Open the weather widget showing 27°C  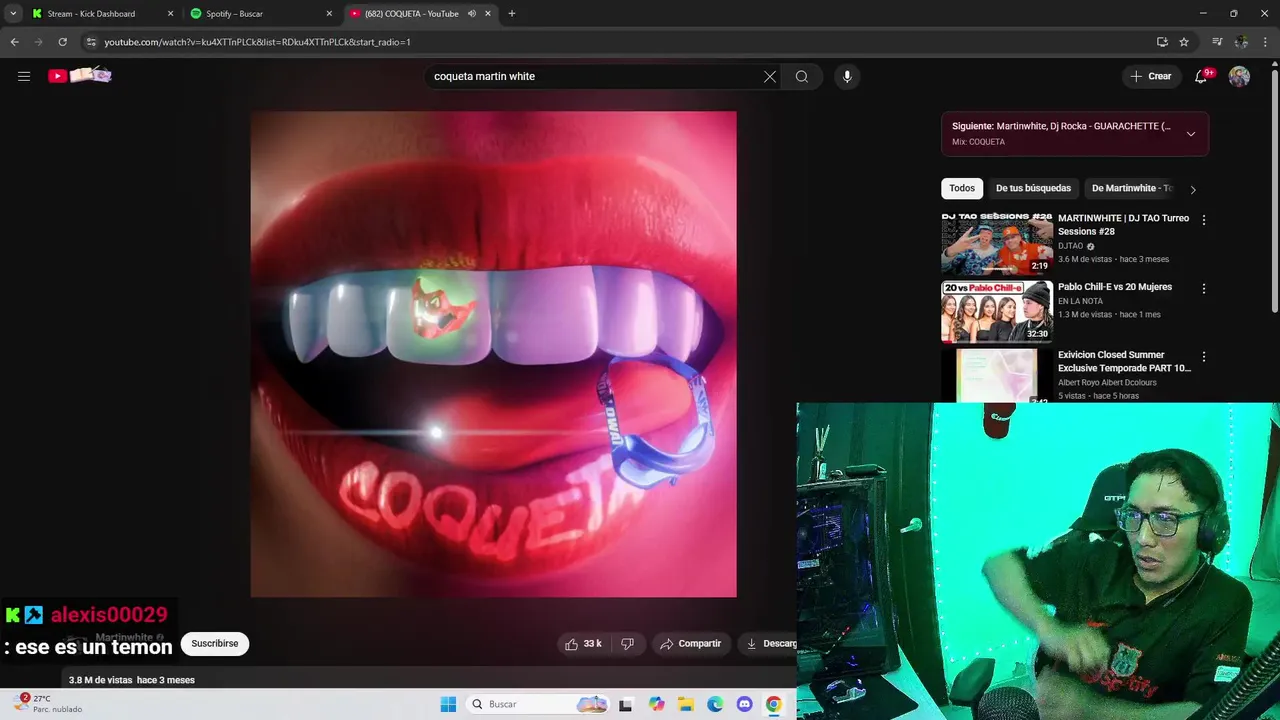[48, 704]
